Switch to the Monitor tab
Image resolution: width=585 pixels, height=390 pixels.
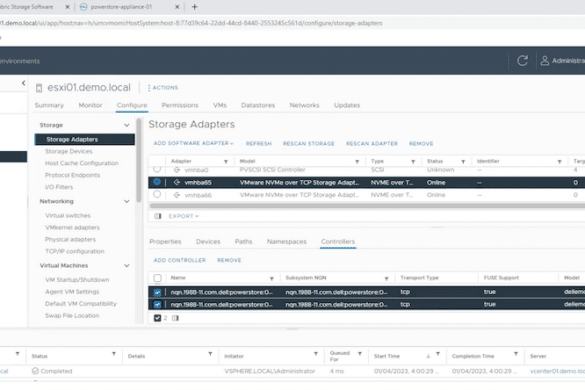point(90,105)
